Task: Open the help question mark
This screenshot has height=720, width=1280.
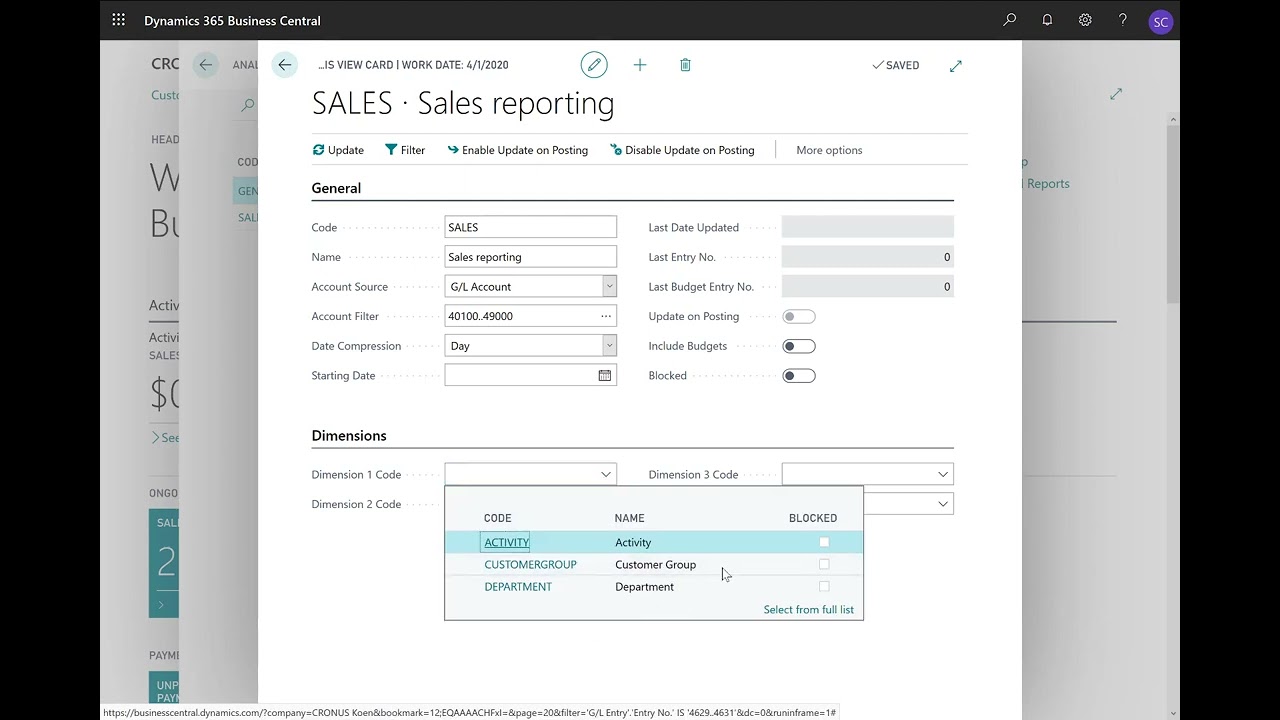Action: point(1123,20)
